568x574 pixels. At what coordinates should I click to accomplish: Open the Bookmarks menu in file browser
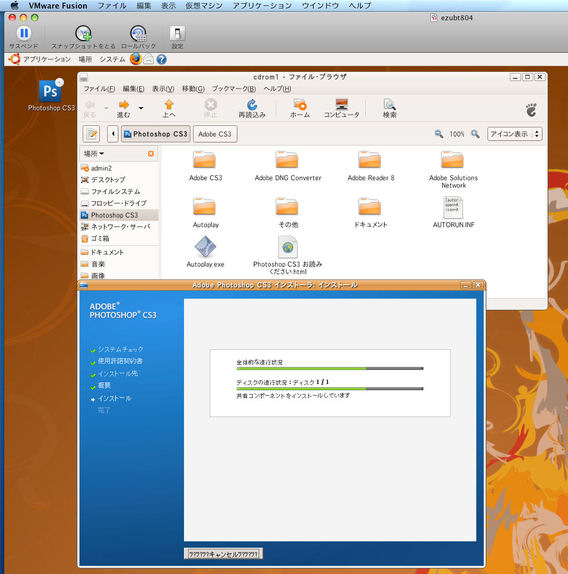tap(234, 89)
